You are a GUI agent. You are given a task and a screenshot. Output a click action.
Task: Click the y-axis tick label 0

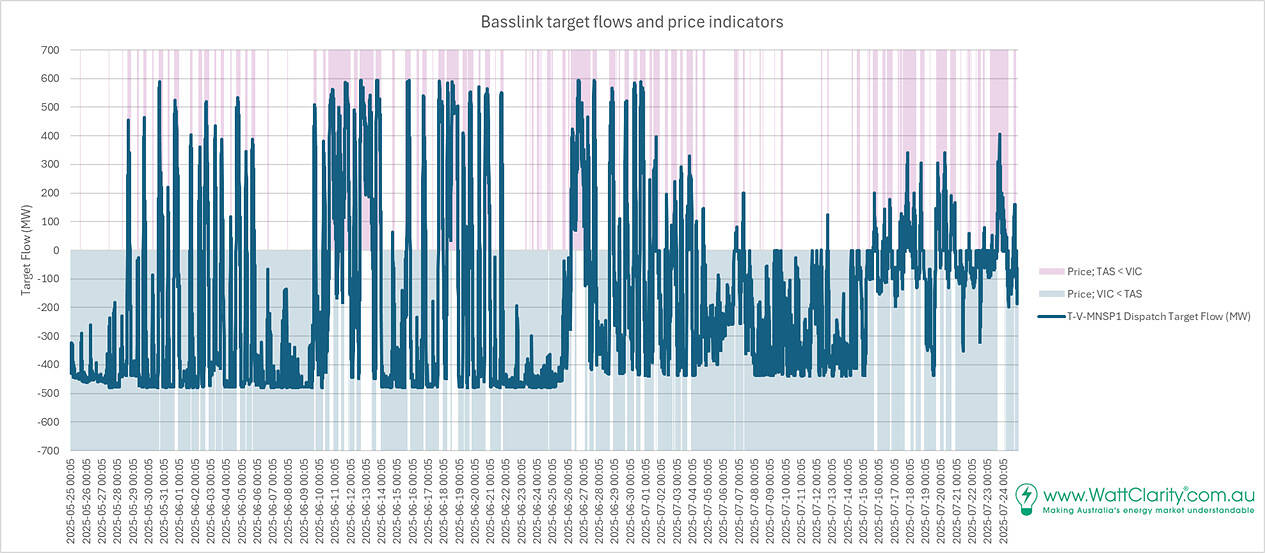point(57,250)
